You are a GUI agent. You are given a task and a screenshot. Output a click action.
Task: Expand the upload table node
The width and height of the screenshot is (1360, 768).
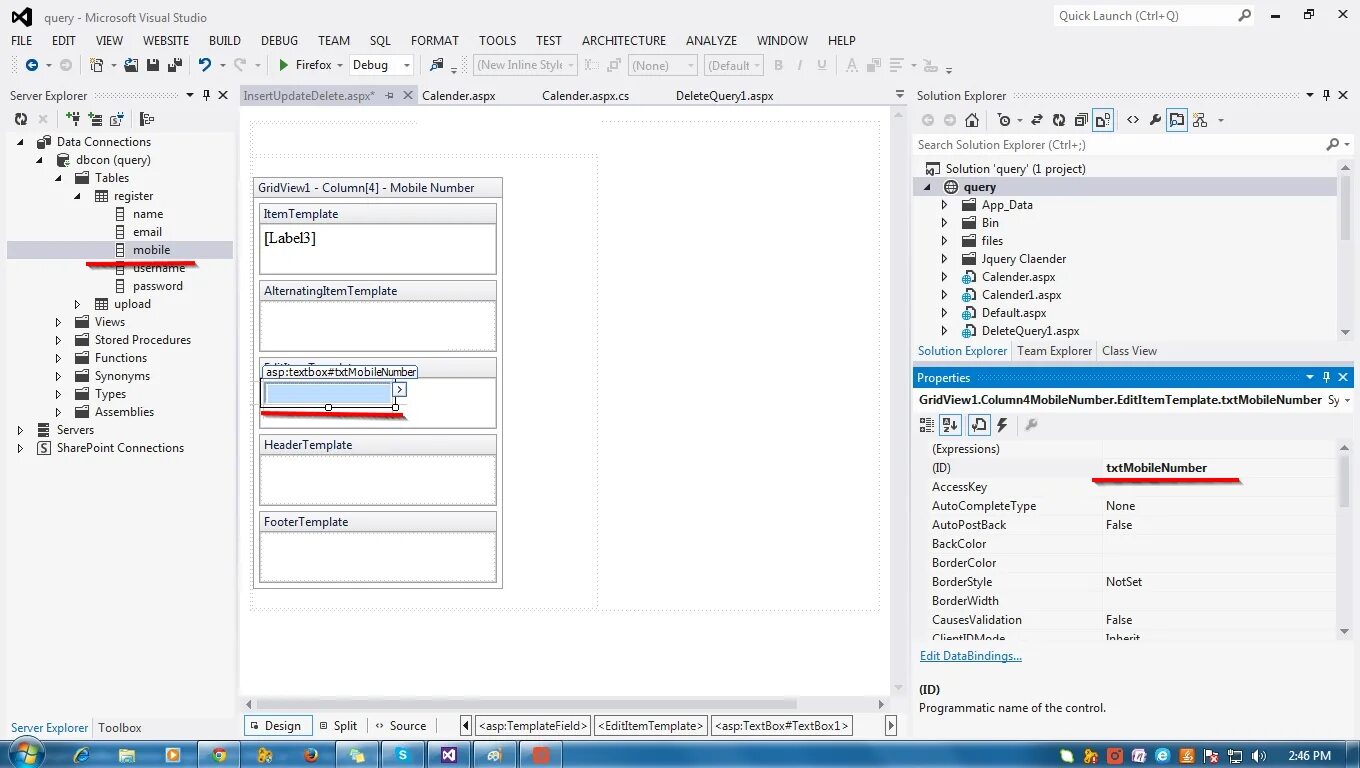[78, 304]
